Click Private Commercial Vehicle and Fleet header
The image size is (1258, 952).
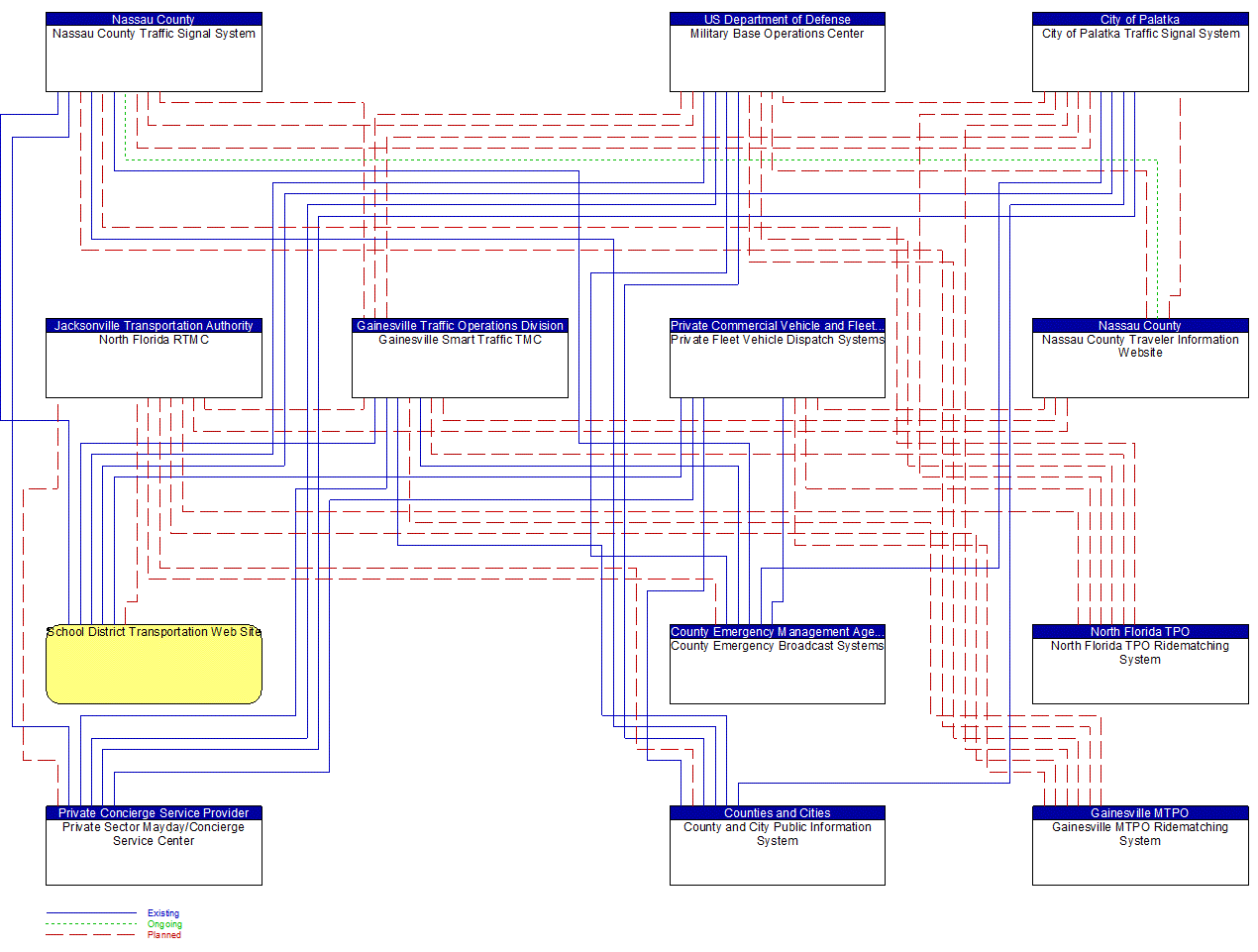(x=777, y=325)
